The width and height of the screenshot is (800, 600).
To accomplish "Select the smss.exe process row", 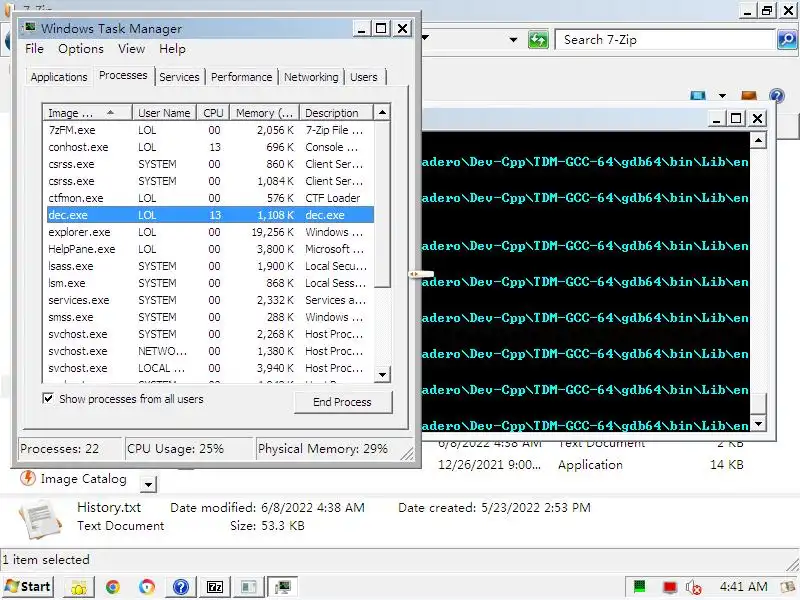I will pyautogui.click(x=210, y=317).
